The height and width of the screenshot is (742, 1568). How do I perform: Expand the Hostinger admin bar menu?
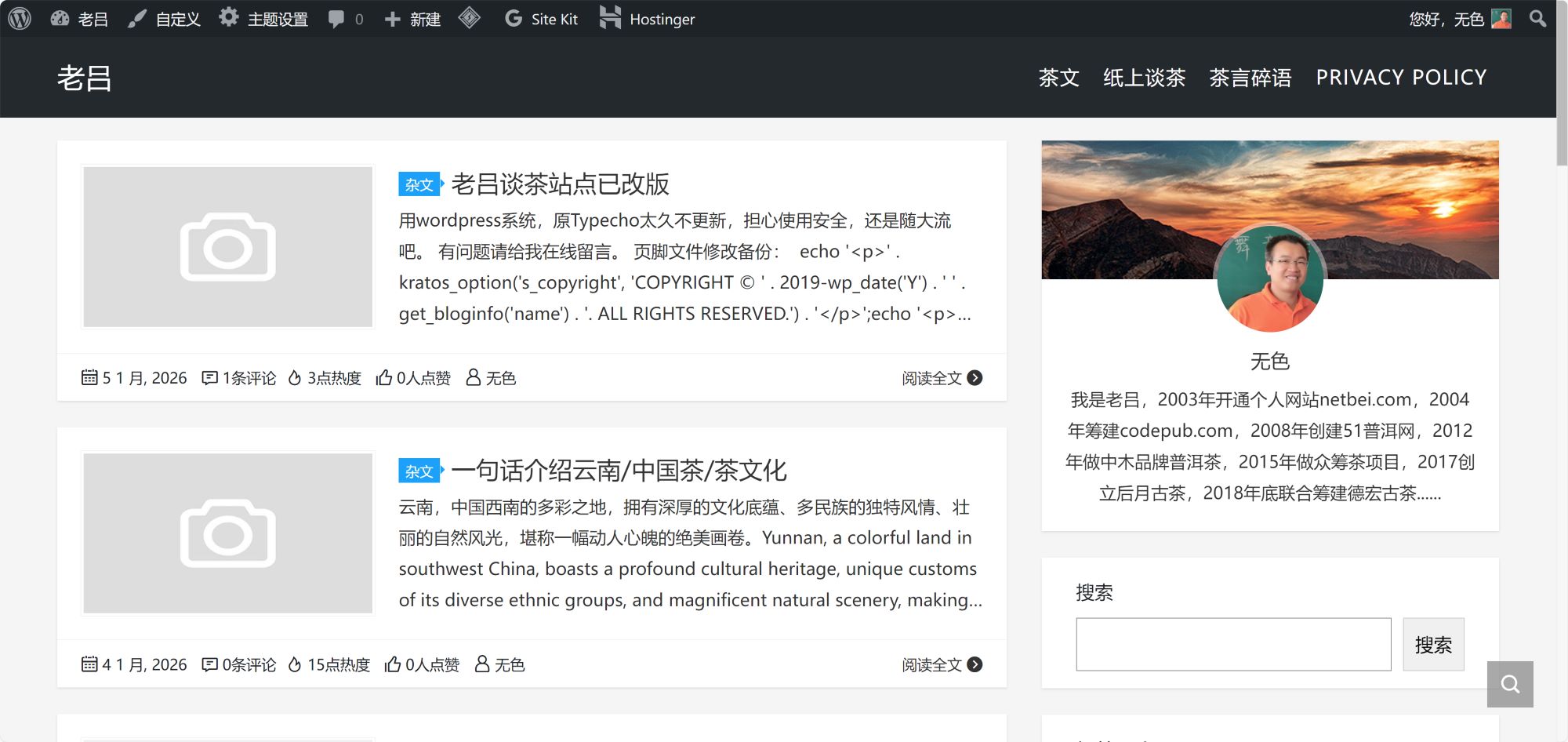pyautogui.click(x=648, y=19)
